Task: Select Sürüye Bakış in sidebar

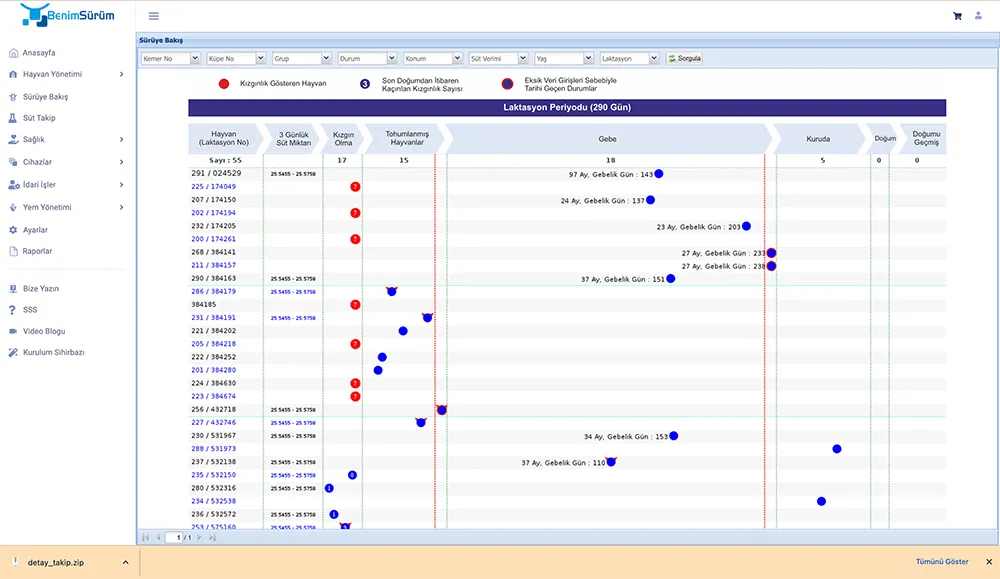Action: coord(45,97)
